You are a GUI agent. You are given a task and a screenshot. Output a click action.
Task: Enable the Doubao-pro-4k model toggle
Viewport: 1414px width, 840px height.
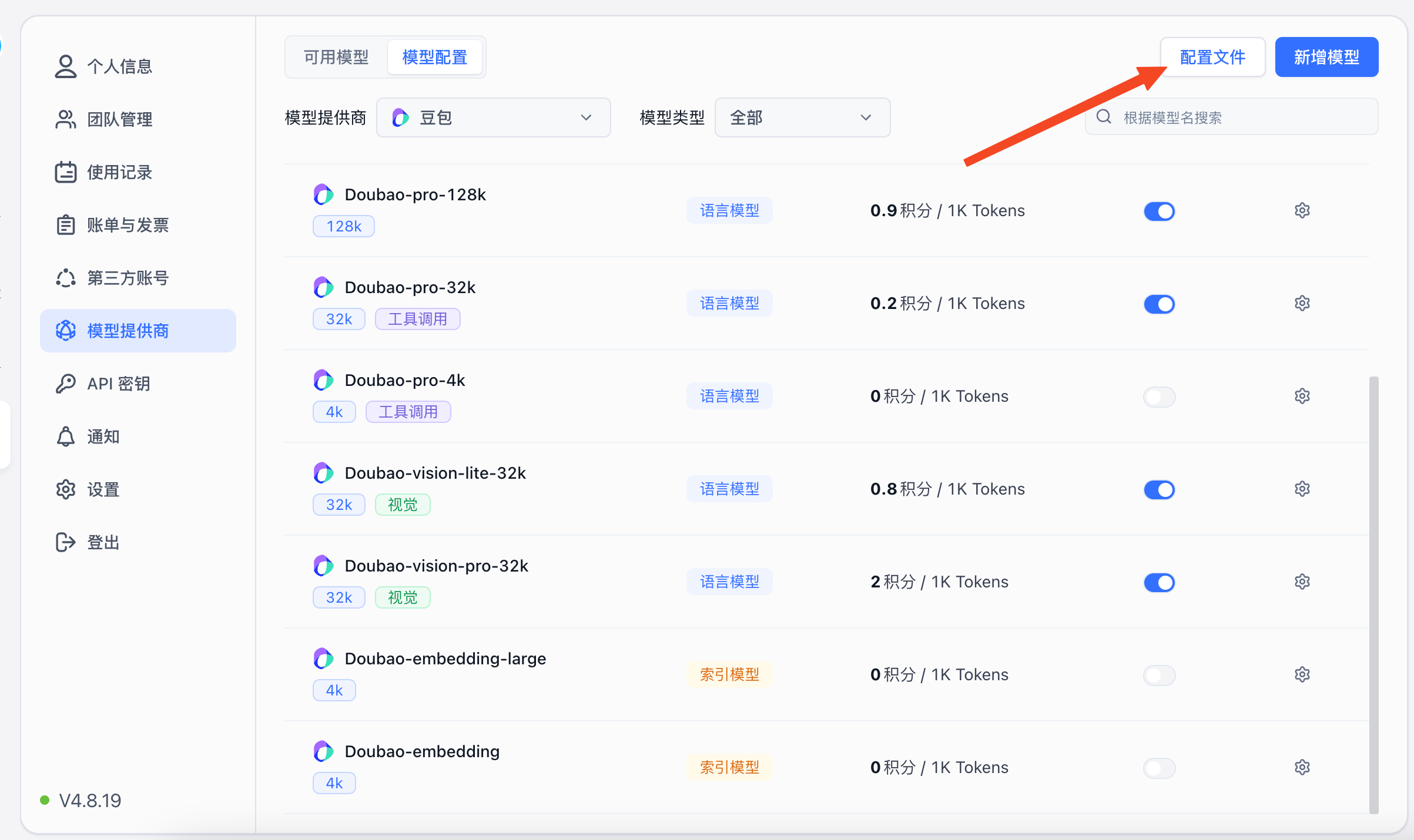(x=1159, y=397)
